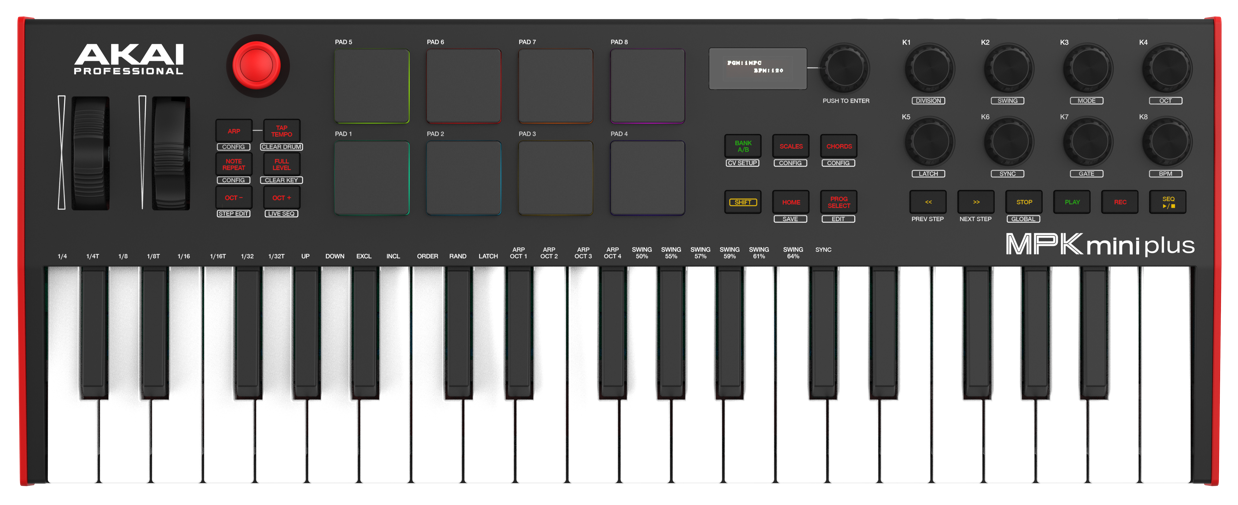
Task: Hold the yellow SHIFT button
Action: coord(743,202)
